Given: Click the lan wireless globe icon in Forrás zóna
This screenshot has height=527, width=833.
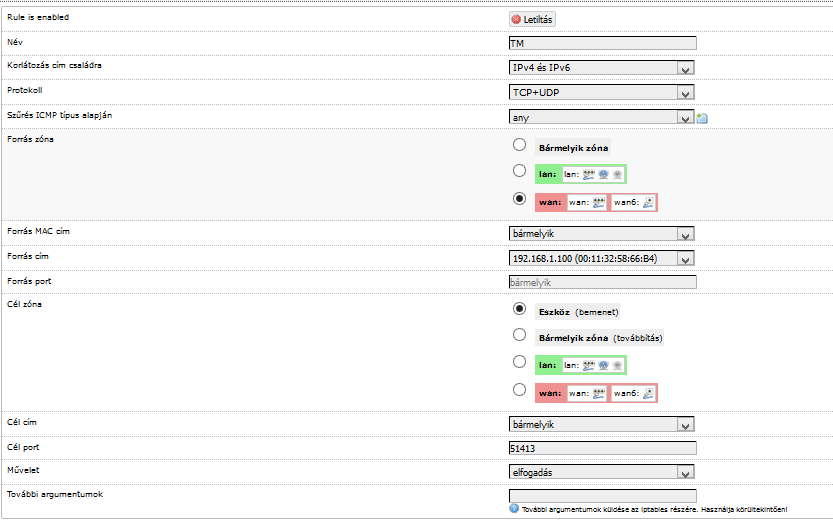Looking at the screenshot, I should [603, 174].
